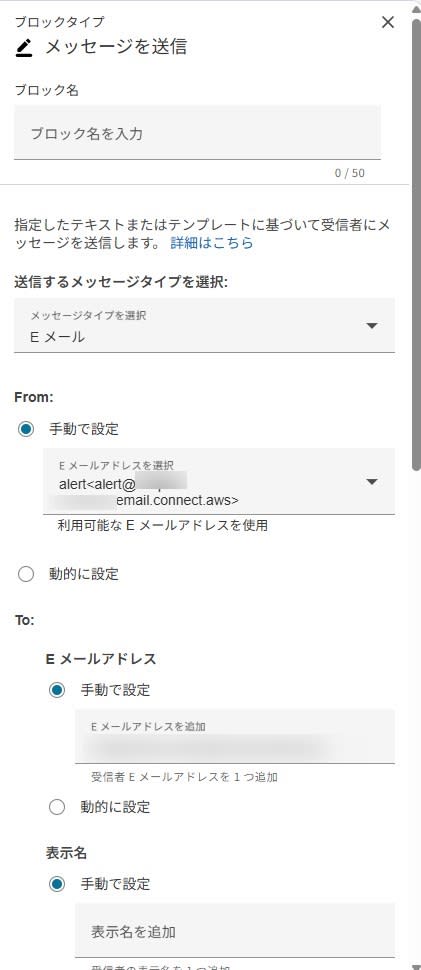Open the 詳細はこちら link
Viewport: 421px width, 970px height.
[x=212, y=242]
